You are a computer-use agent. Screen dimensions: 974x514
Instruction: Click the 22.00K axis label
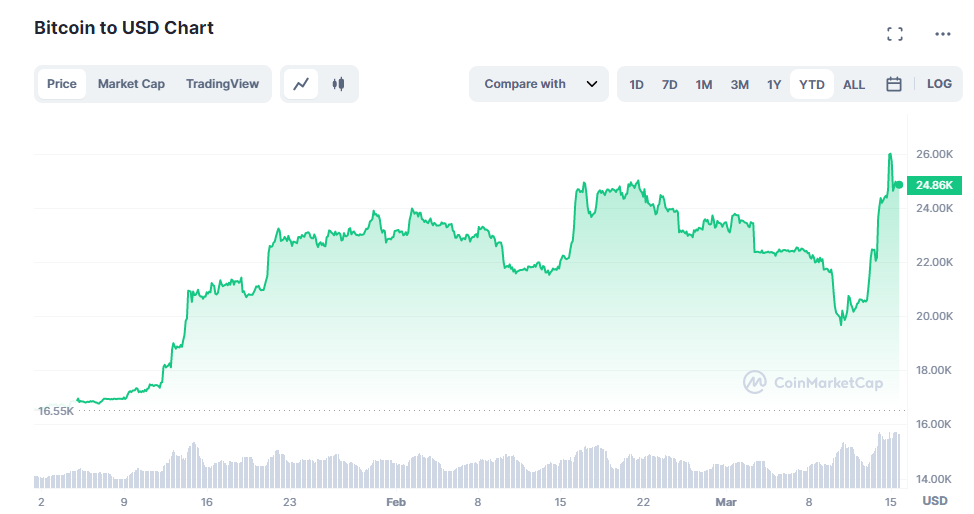[x=934, y=262]
